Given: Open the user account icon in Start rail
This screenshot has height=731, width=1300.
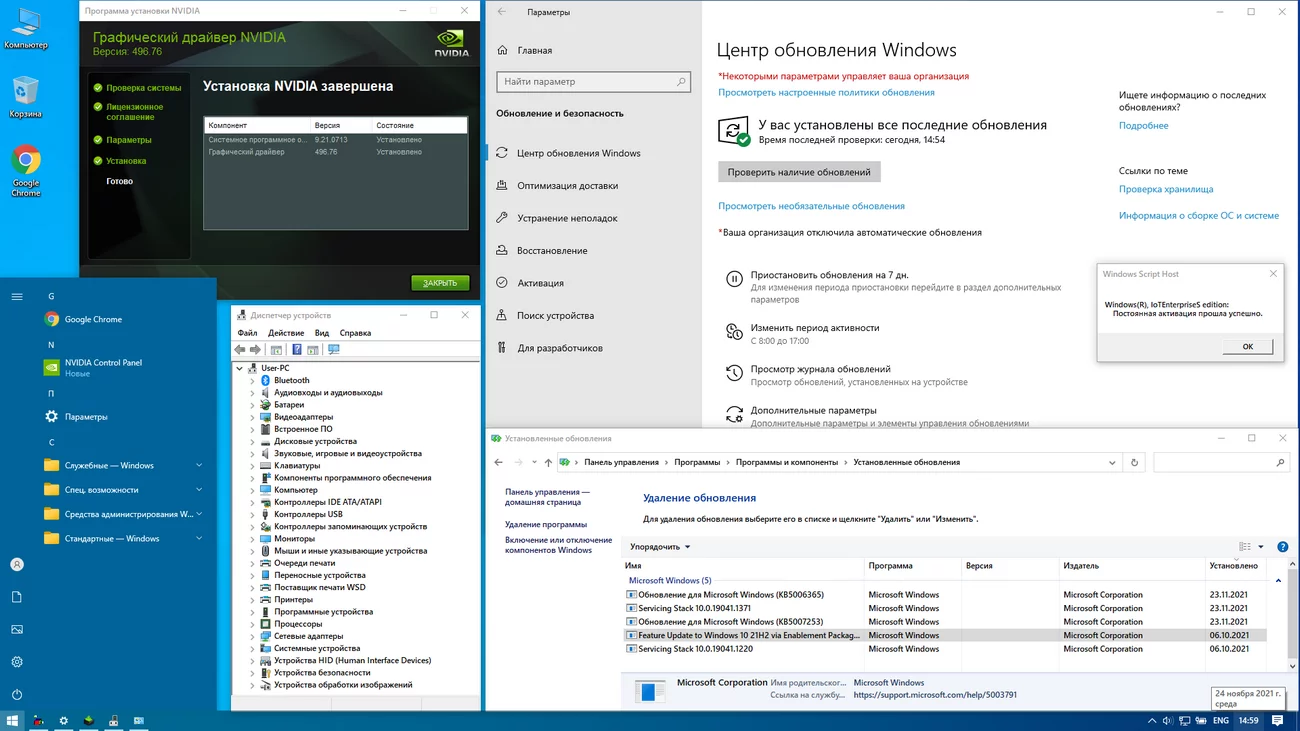Looking at the screenshot, I should tap(17, 564).
